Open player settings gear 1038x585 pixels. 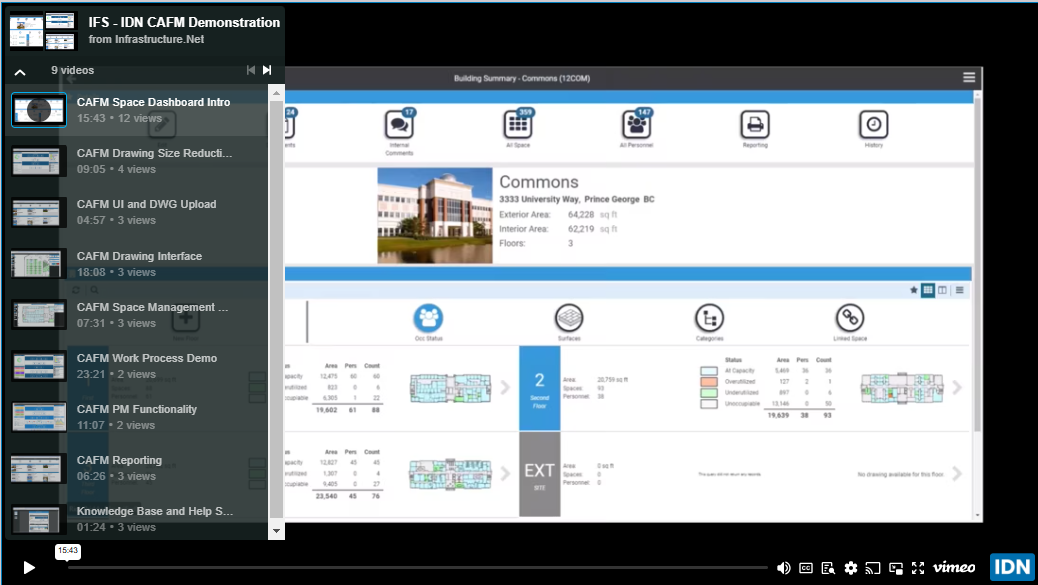851,568
